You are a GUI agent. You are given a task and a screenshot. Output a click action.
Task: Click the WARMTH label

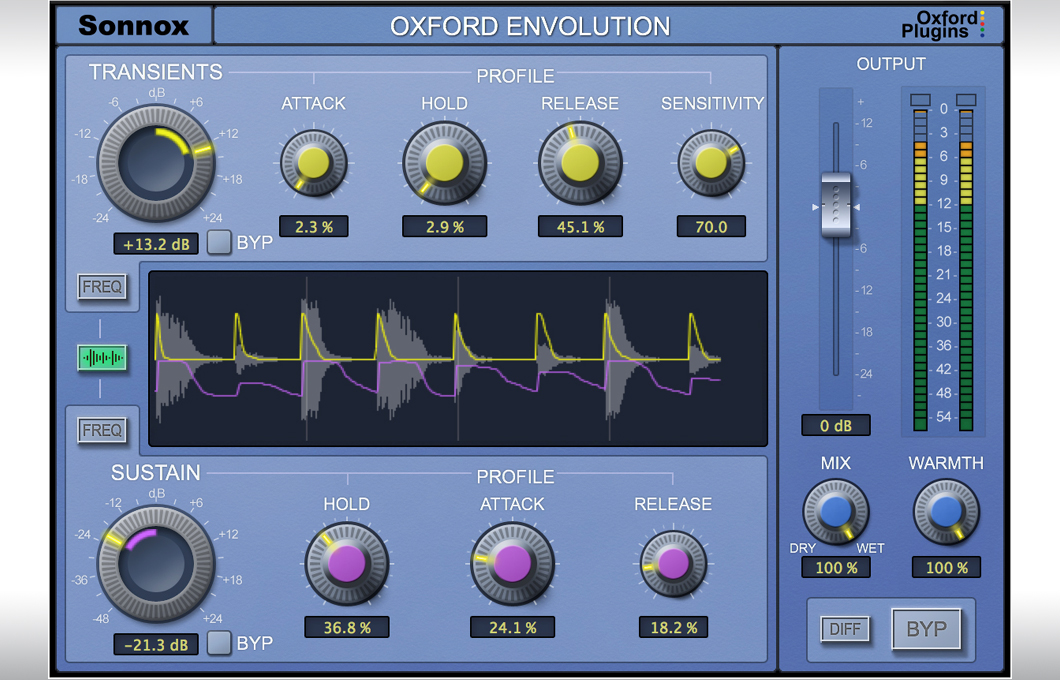pos(946,463)
